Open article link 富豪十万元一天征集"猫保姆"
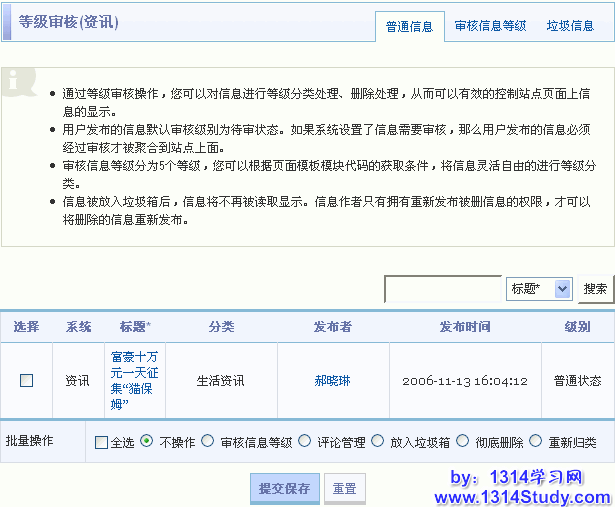The image size is (615, 507). click(x=135, y=380)
